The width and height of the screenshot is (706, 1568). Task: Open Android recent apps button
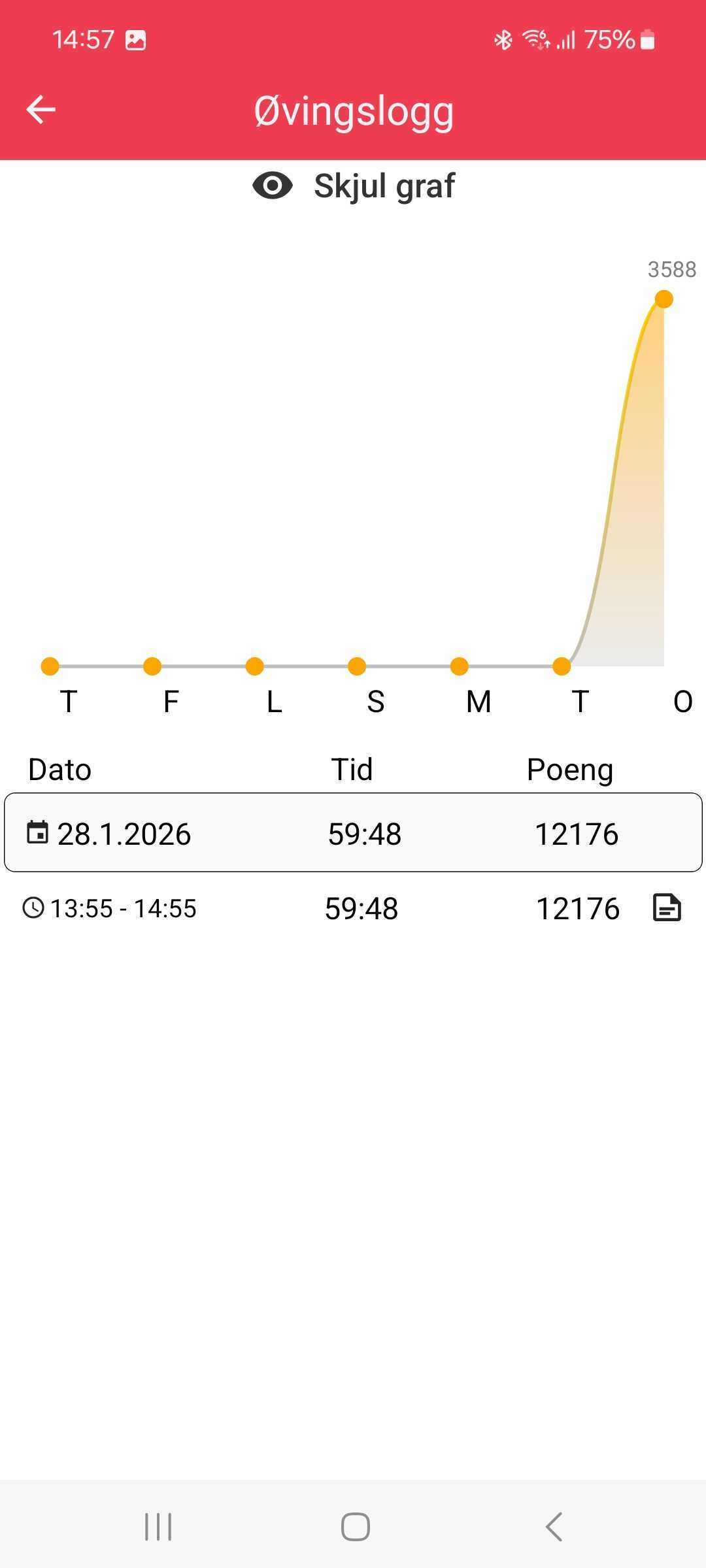(158, 1527)
